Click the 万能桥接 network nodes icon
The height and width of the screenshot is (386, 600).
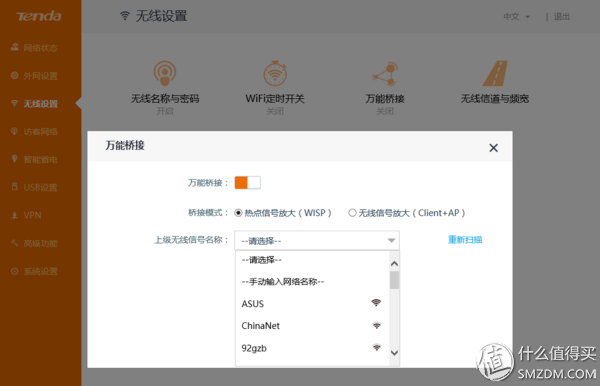385,73
